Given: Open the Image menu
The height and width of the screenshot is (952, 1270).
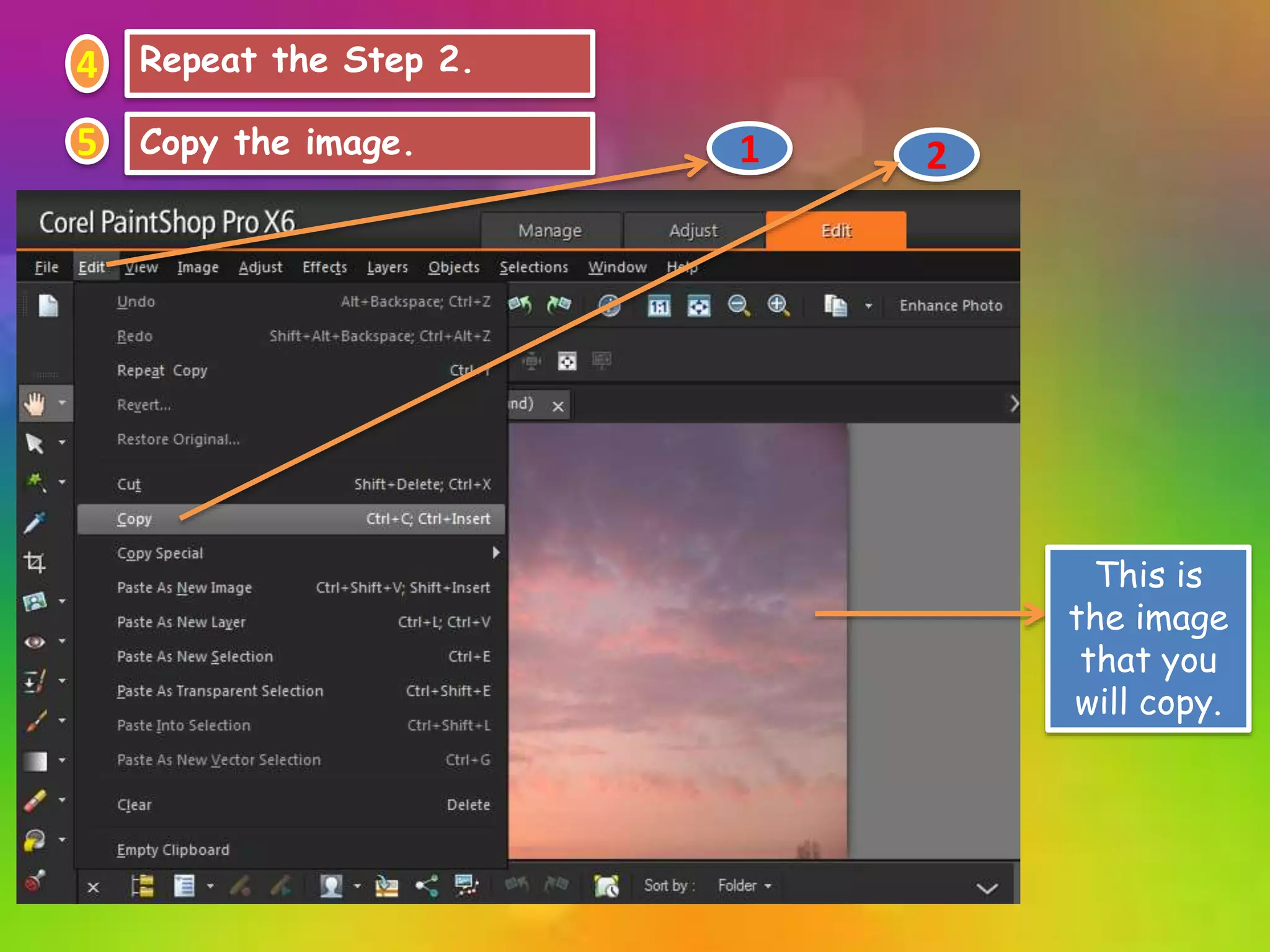Looking at the screenshot, I should point(198,267).
